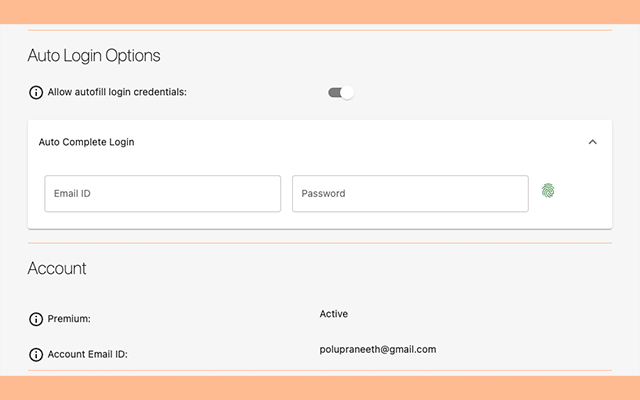Screen dimensions: 640x400
Task: Click the Auto Complete Login panel title
Action: pyautogui.click(x=86, y=142)
